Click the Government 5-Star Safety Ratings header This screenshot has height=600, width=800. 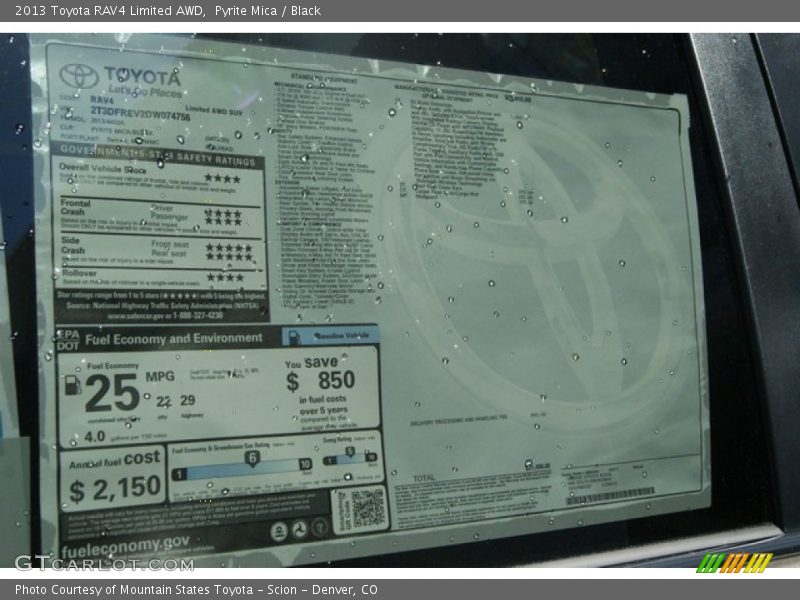158,156
